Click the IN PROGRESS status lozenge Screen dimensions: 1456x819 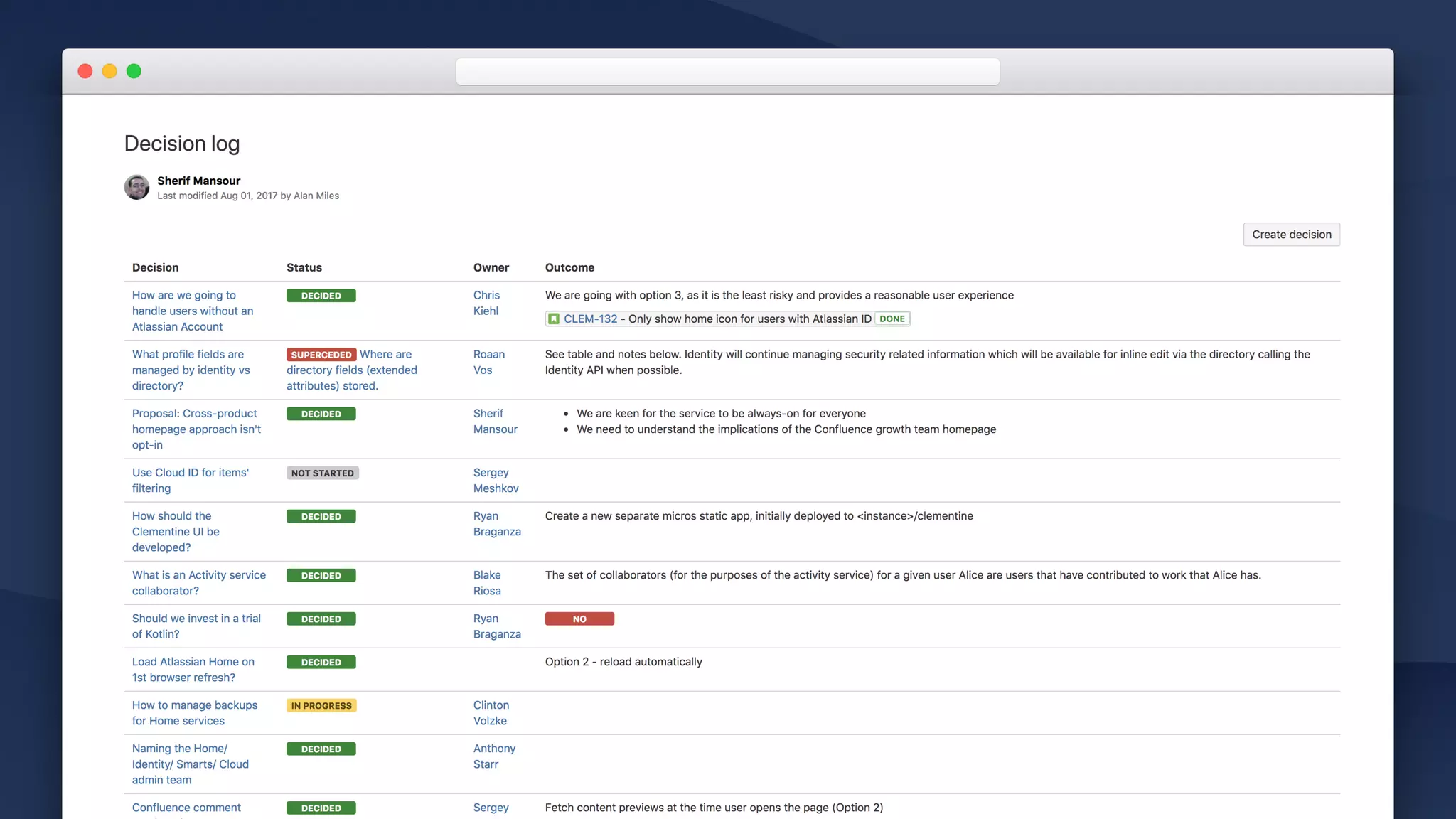321,706
